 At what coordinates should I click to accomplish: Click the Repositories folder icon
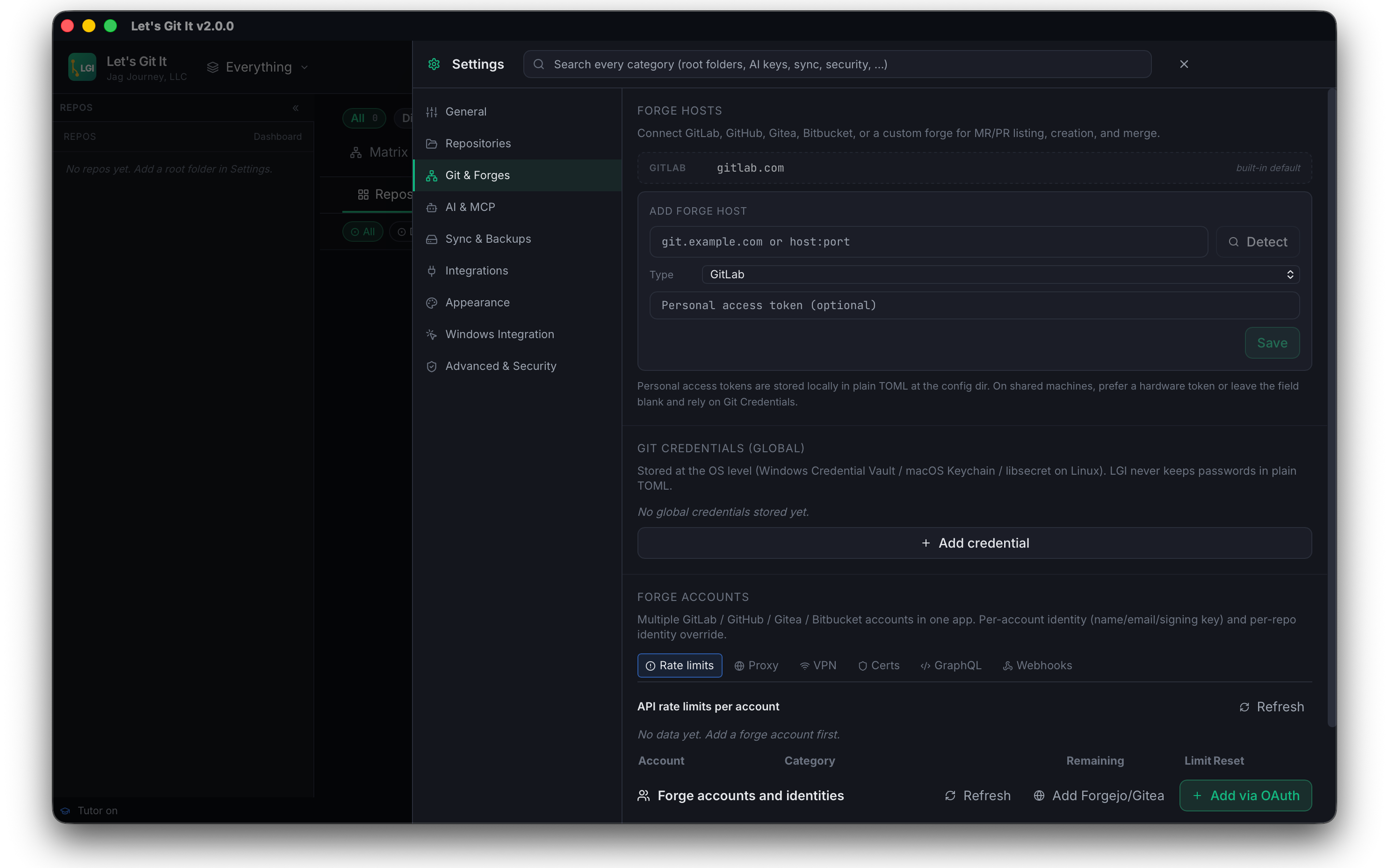432,144
